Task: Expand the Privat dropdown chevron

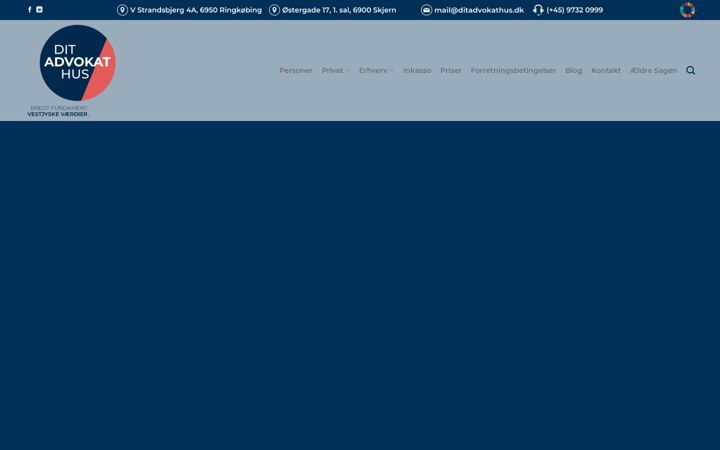Action: tap(347, 71)
